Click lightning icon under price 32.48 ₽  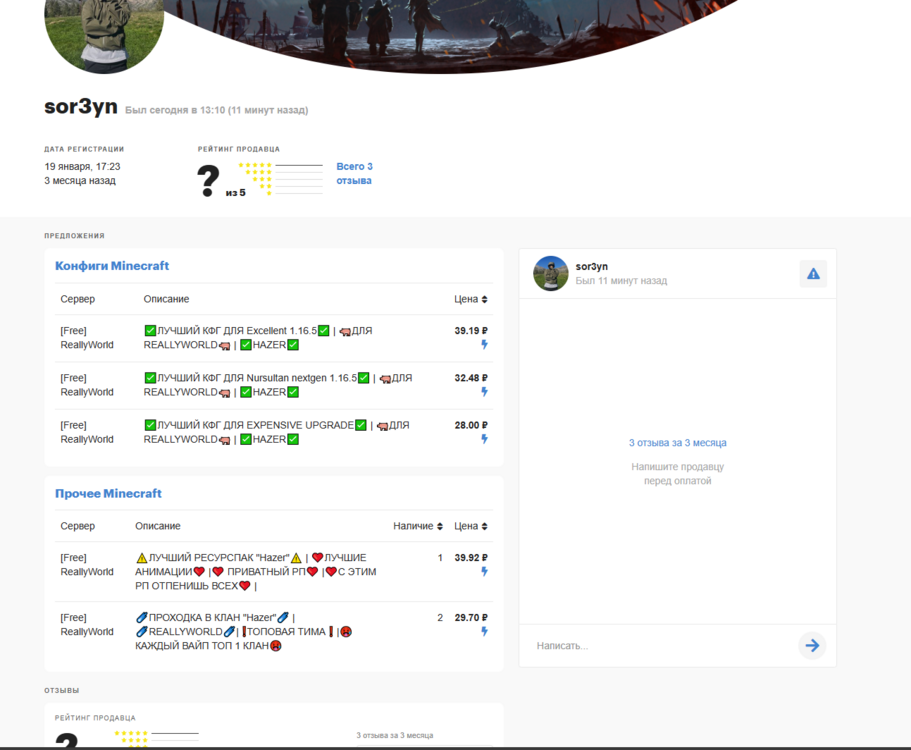pyautogui.click(x=484, y=392)
